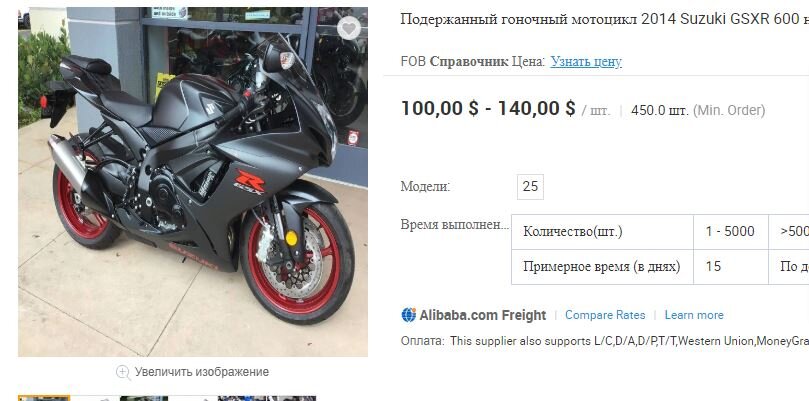Open the Compare Rates link

coord(605,315)
